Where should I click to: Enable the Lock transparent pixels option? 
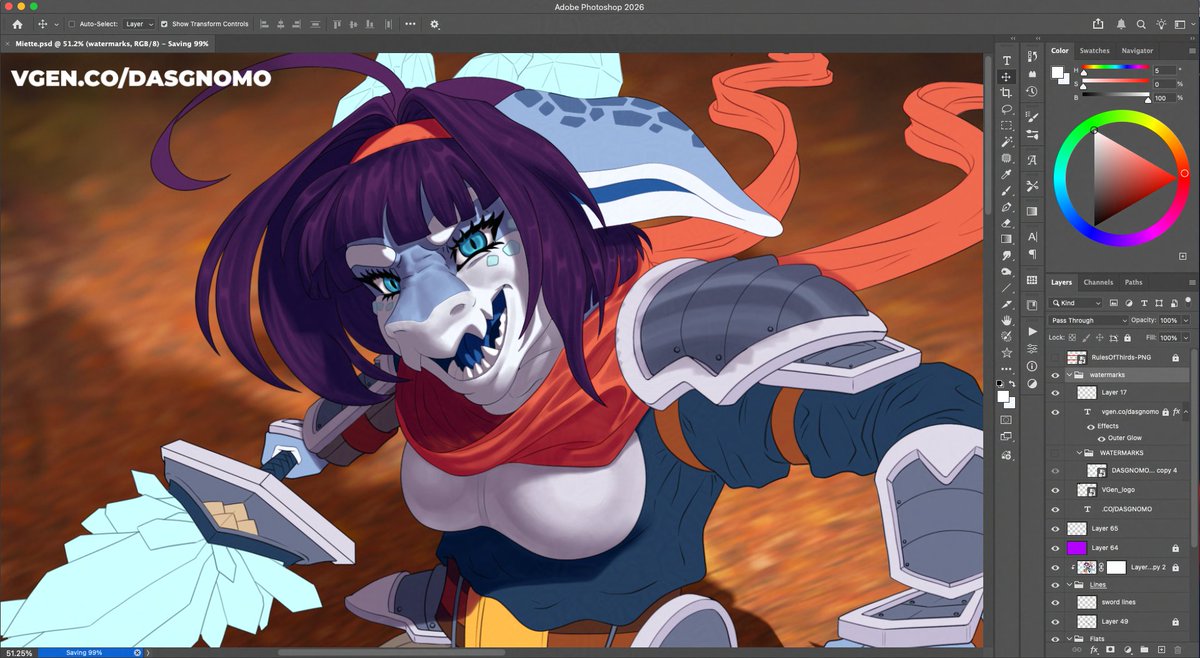(1072, 338)
